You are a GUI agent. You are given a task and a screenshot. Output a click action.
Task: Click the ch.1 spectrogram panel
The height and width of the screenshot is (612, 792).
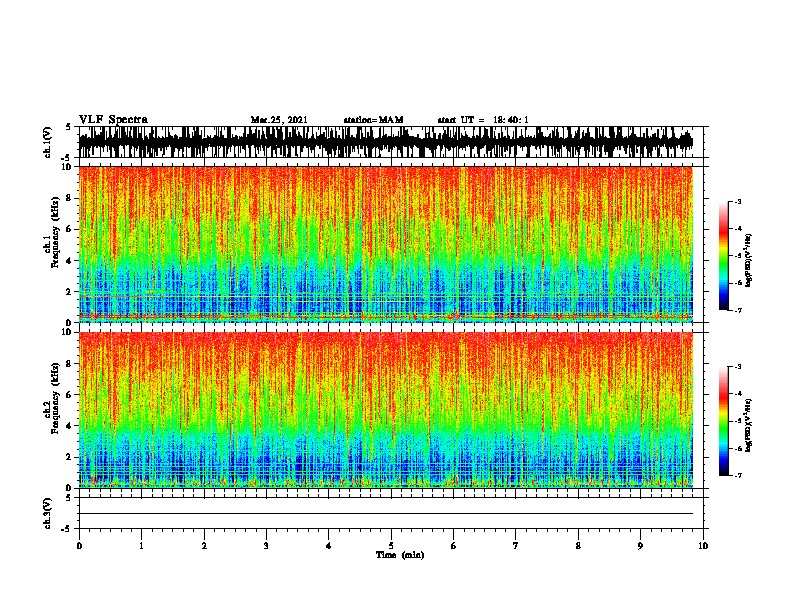click(386, 244)
